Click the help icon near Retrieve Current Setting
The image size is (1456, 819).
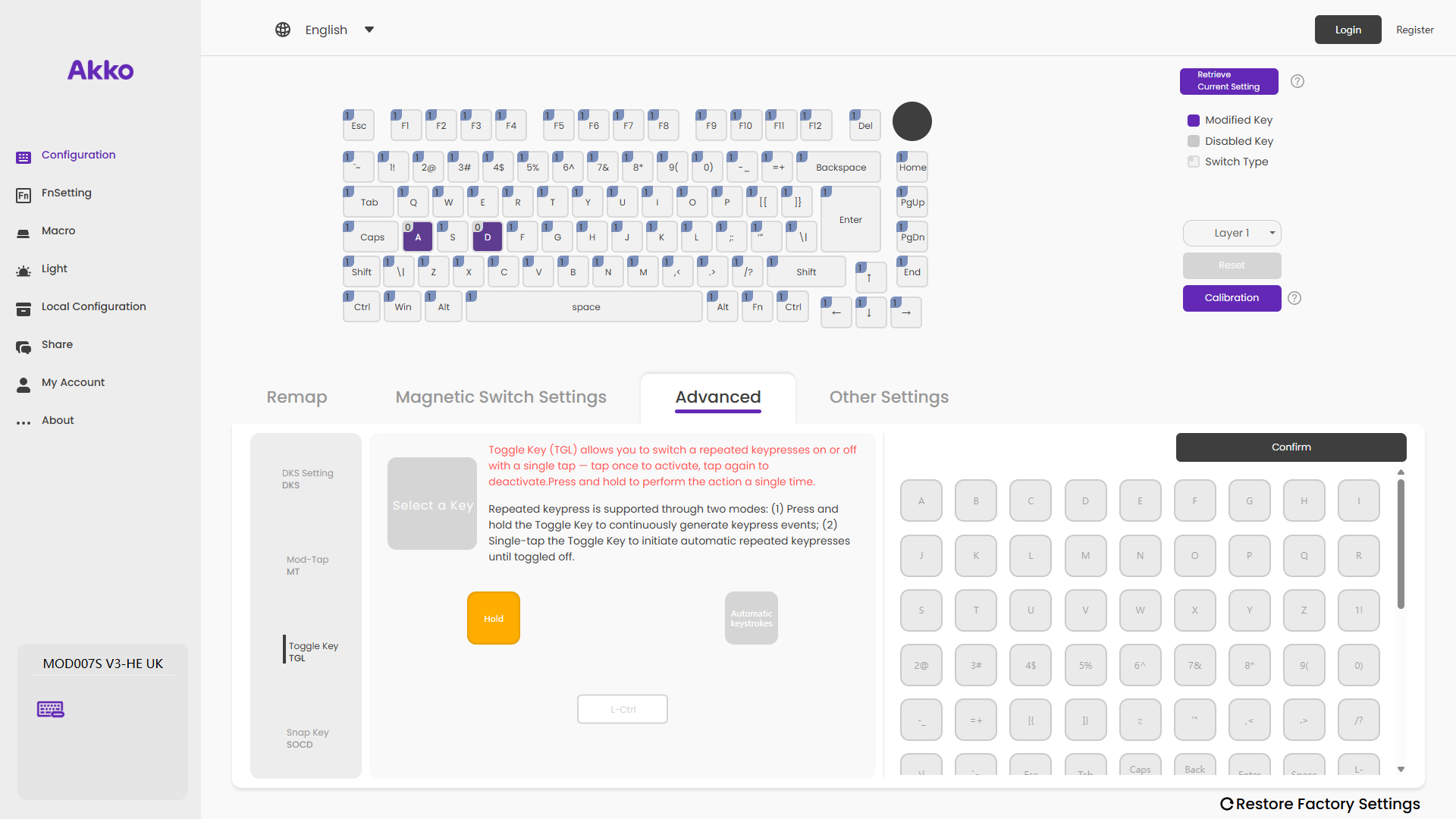pyautogui.click(x=1298, y=81)
